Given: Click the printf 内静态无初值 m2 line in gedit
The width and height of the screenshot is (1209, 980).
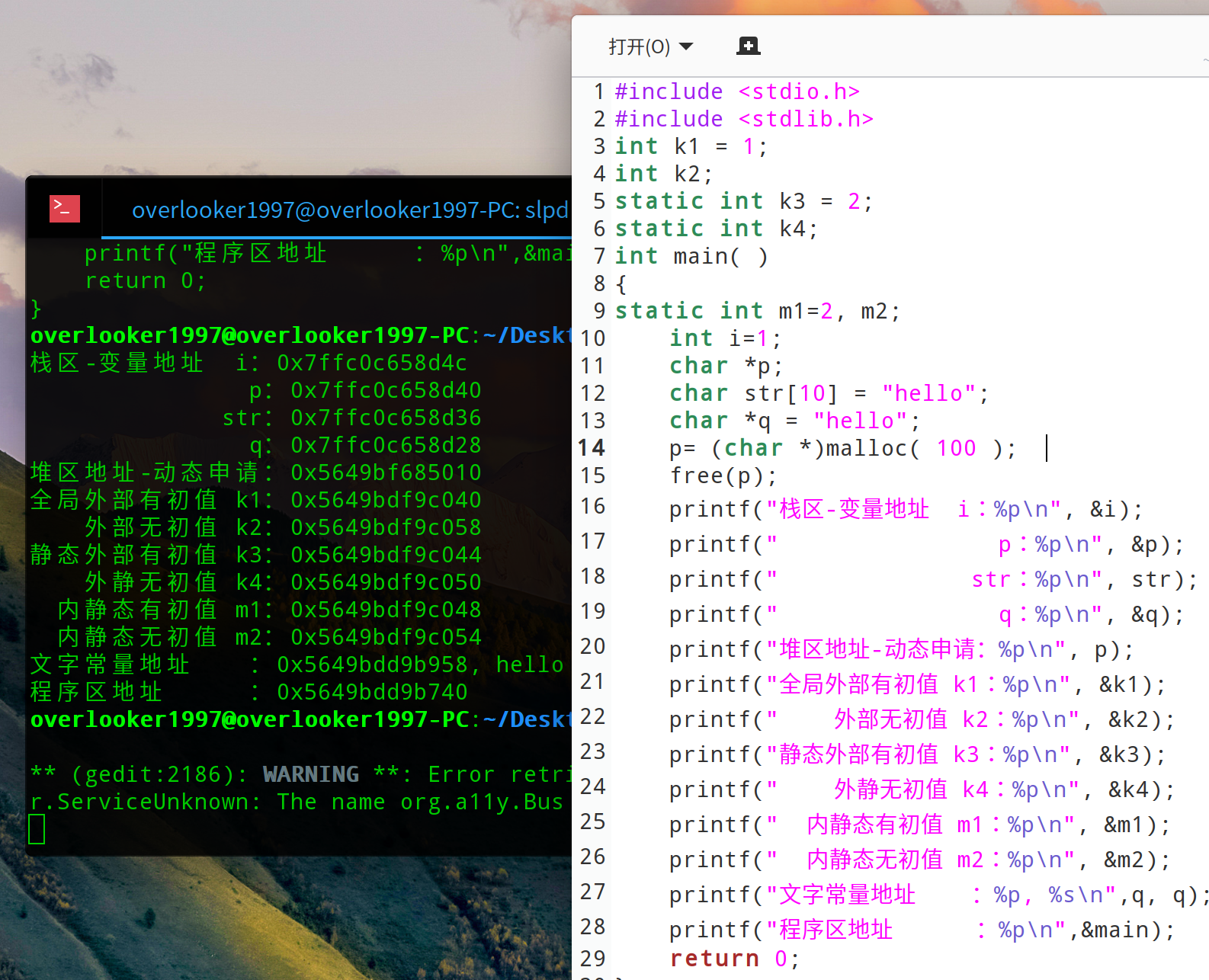Looking at the screenshot, I should (920, 860).
